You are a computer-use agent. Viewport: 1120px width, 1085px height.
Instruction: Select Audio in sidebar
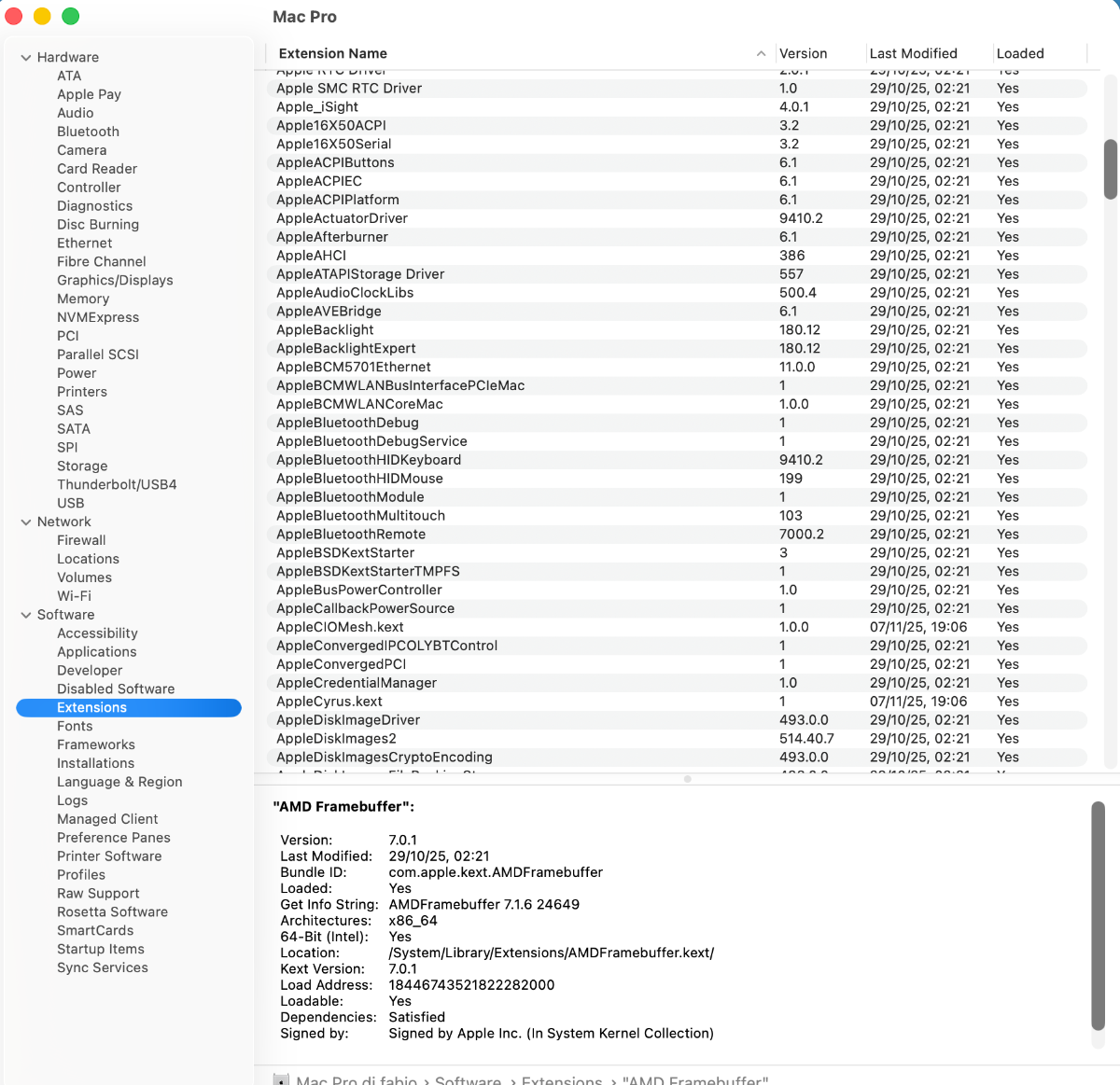[x=75, y=113]
